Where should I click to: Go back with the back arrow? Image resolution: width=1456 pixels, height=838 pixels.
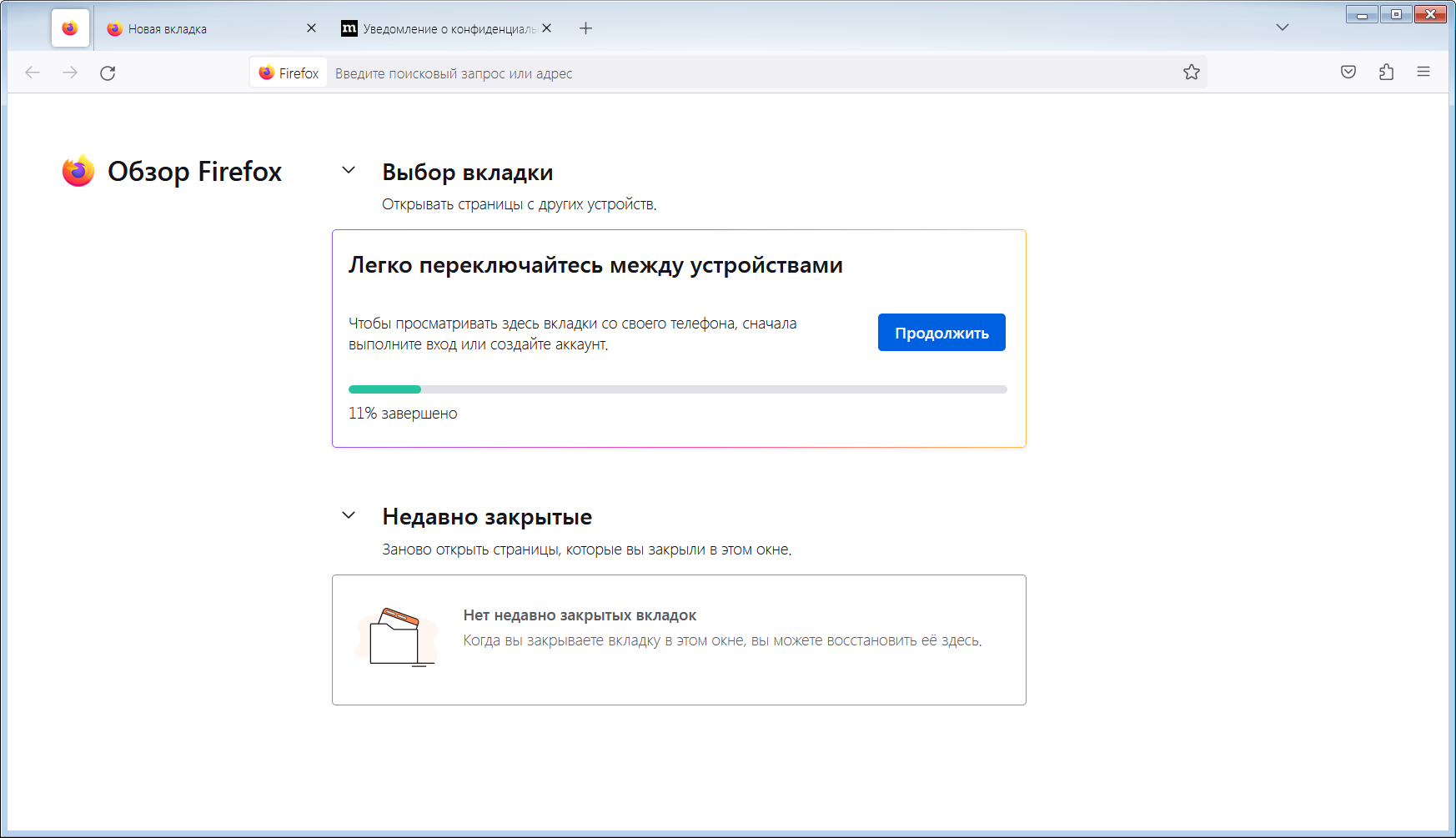(33, 73)
